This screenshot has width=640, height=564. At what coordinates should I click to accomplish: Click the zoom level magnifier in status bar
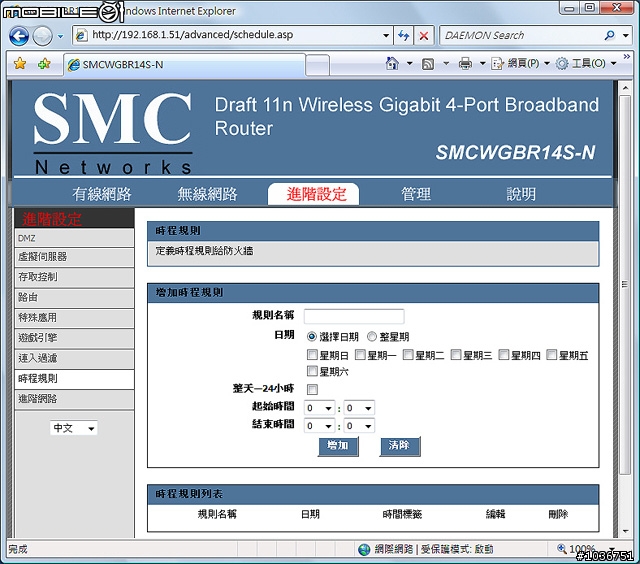(x=562, y=549)
